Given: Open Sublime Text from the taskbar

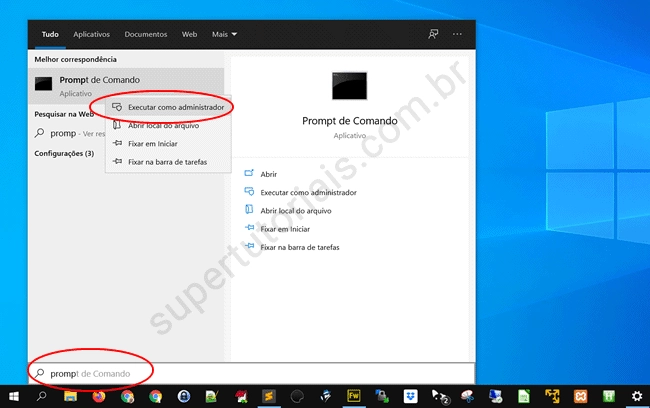Looking at the screenshot, I should coord(268,396).
